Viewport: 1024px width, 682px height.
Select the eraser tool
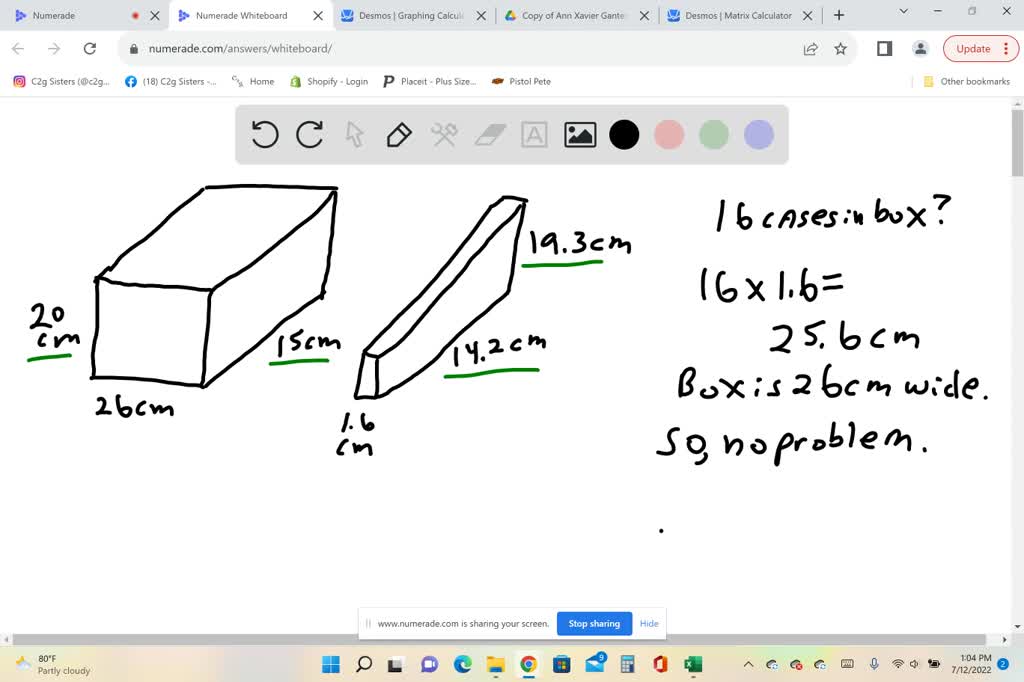tap(490, 135)
